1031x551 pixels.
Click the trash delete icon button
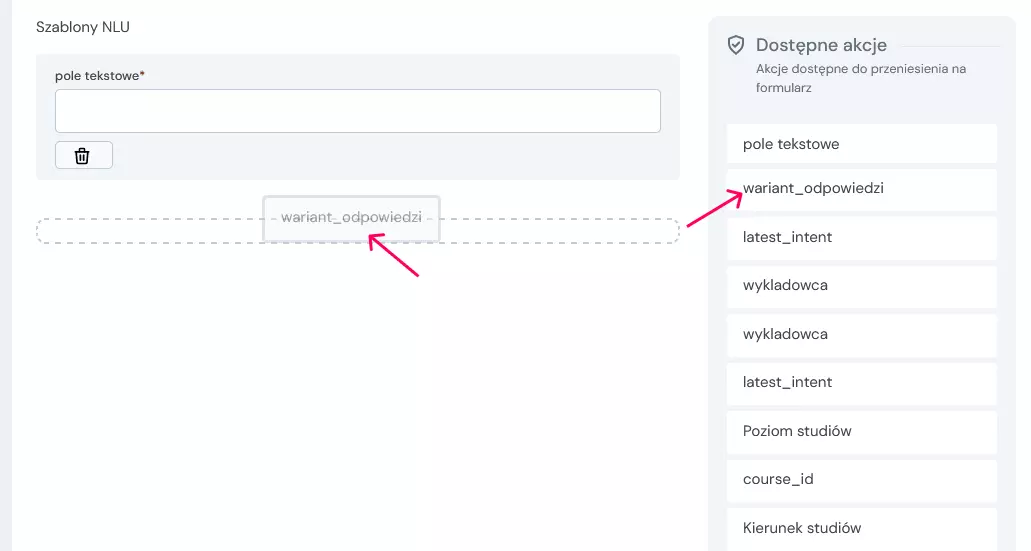pos(83,155)
